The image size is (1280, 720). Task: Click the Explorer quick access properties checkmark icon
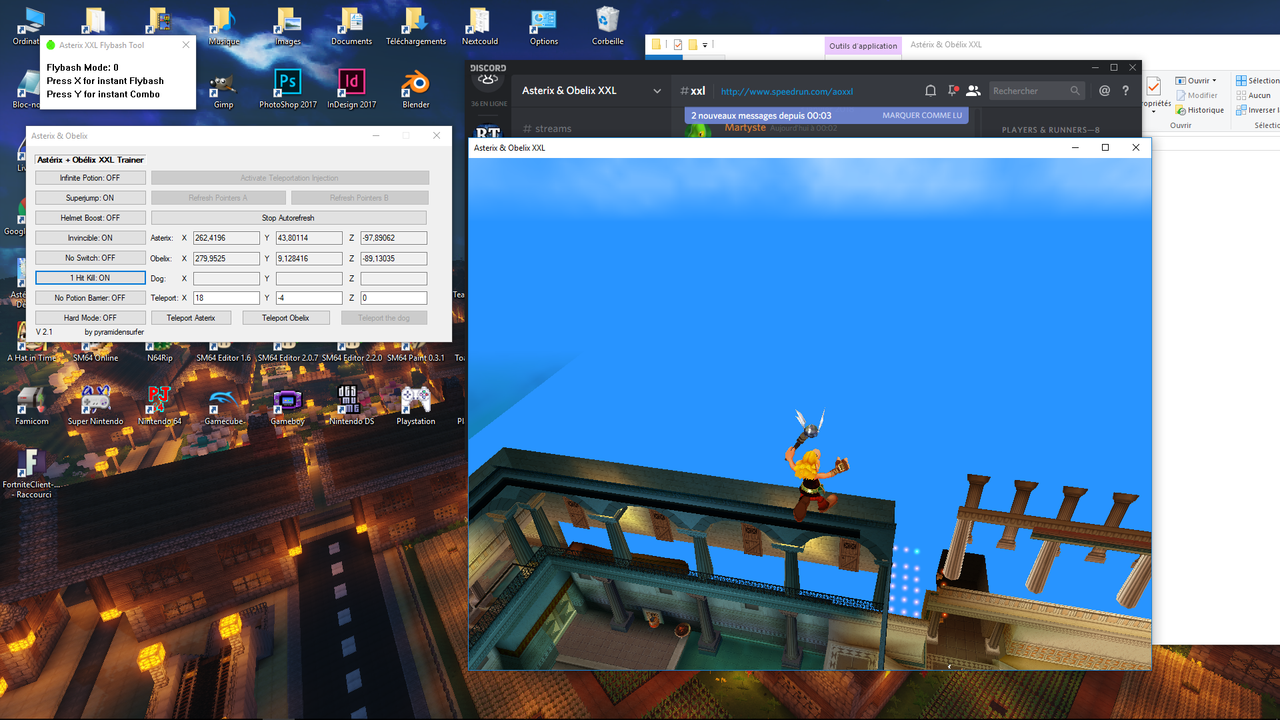[678, 45]
